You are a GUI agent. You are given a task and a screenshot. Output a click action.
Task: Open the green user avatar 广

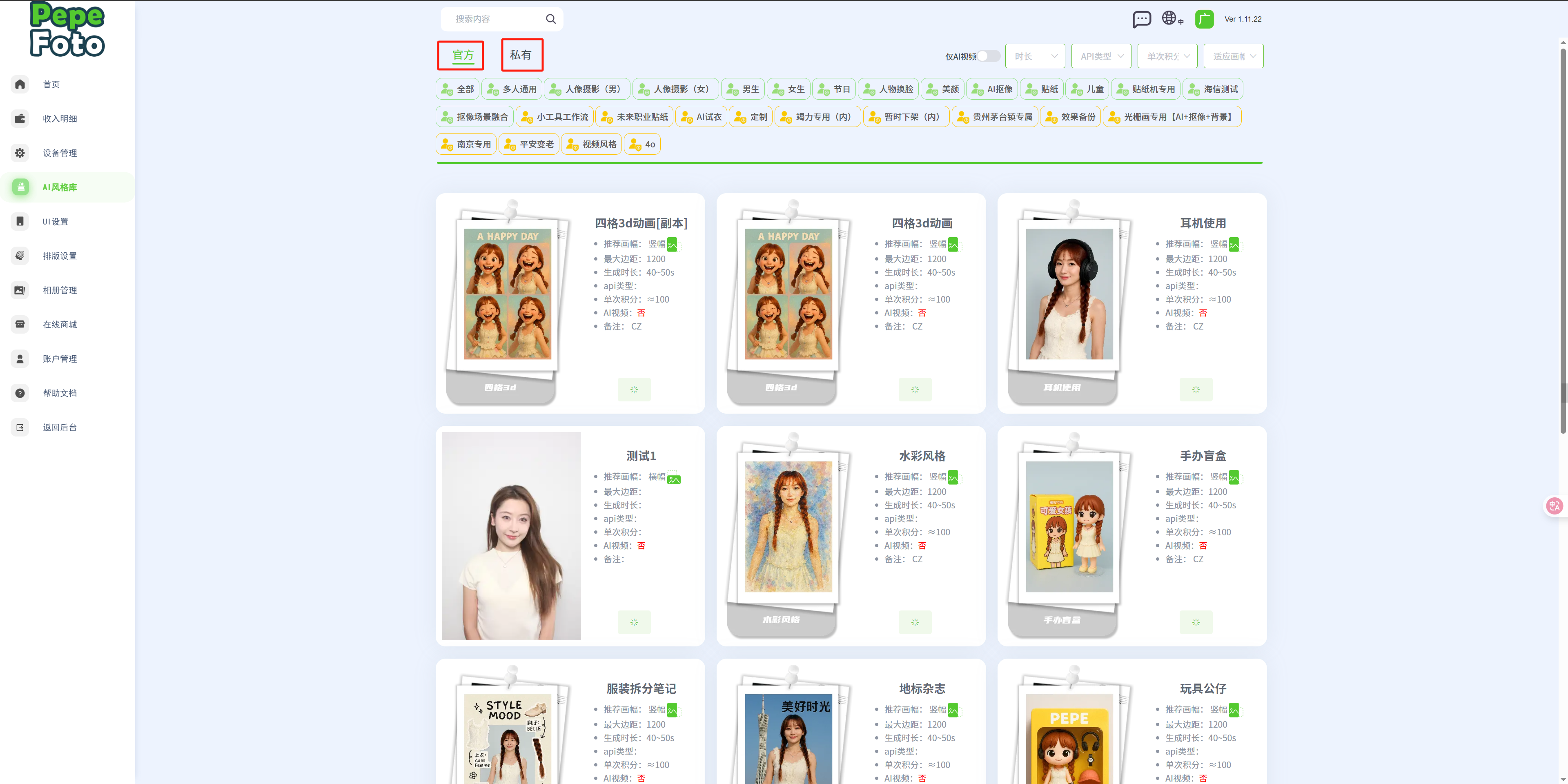point(1204,20)
